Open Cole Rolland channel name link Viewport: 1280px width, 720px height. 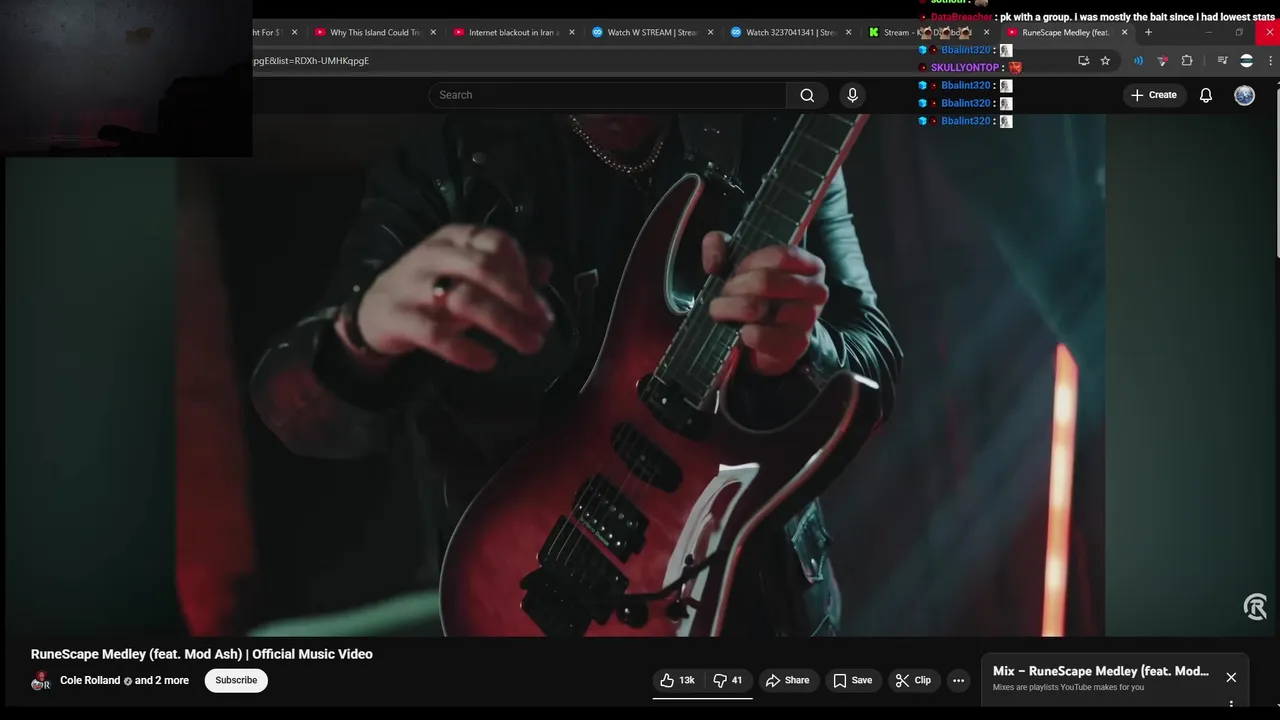point(90,680)
